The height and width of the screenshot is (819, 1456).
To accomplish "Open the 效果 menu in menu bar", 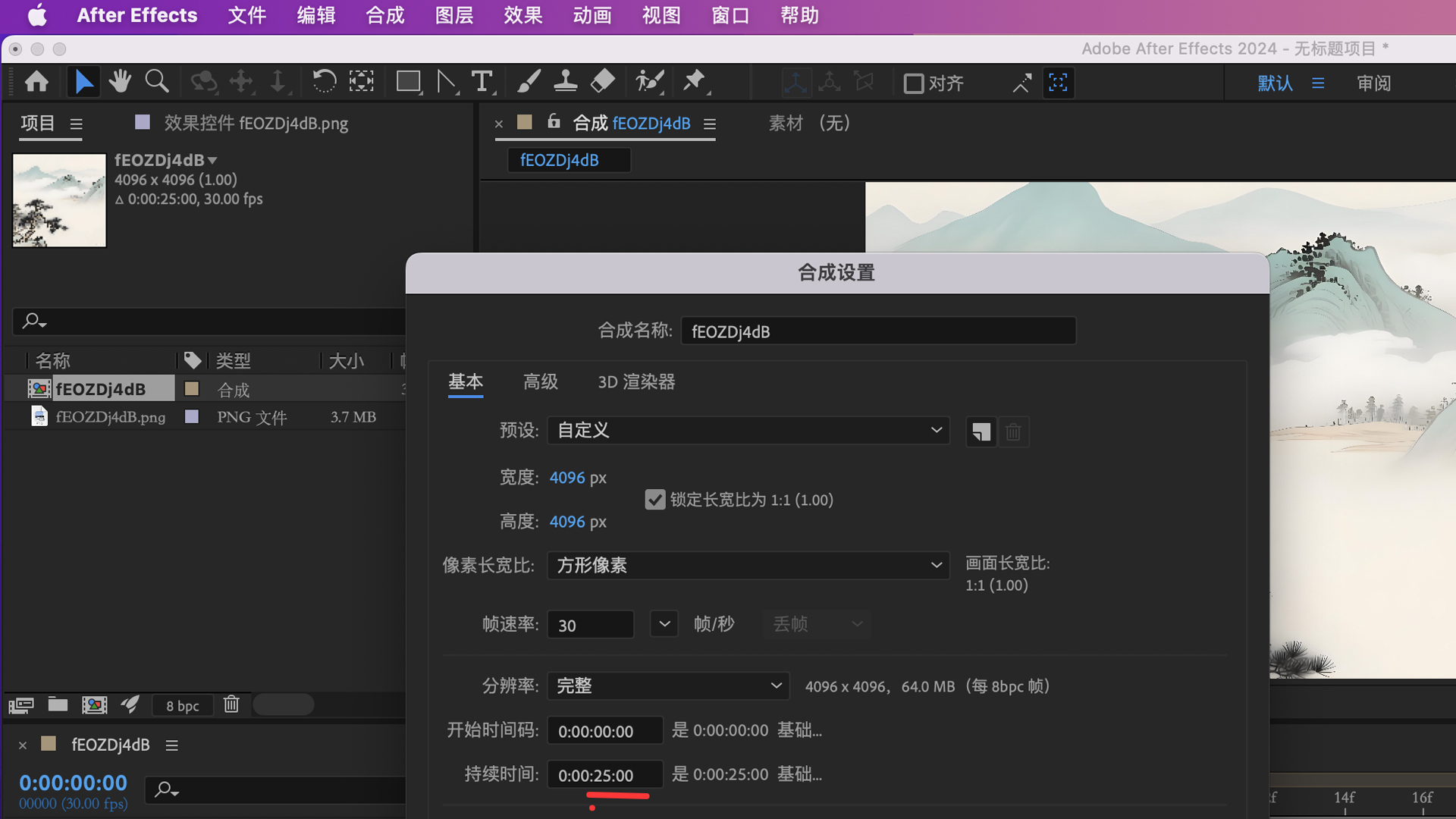I will [522, 15].
